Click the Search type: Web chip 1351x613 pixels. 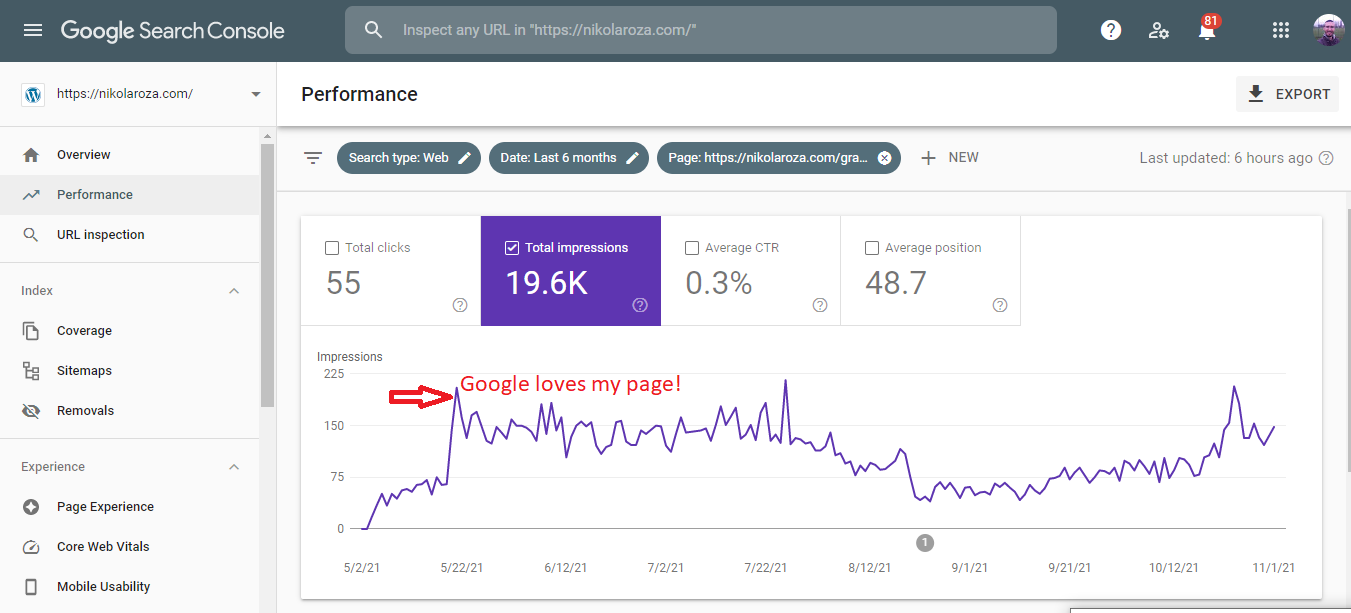click(x=409, y=158)
